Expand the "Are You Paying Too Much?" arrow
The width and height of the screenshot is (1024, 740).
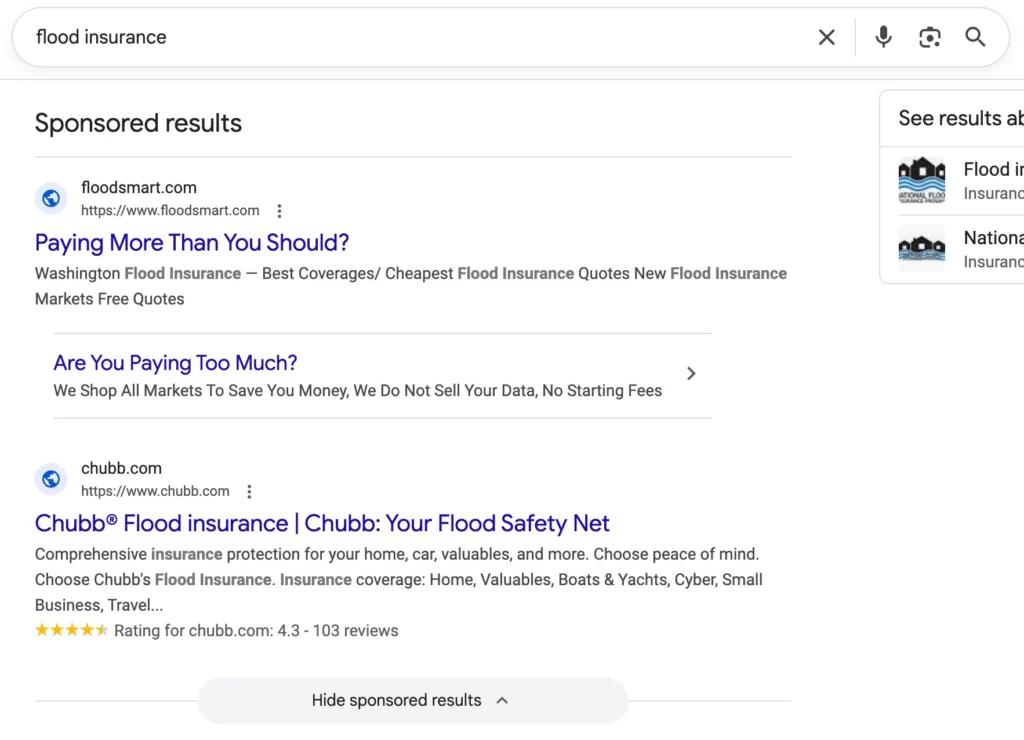pos(691,373)
